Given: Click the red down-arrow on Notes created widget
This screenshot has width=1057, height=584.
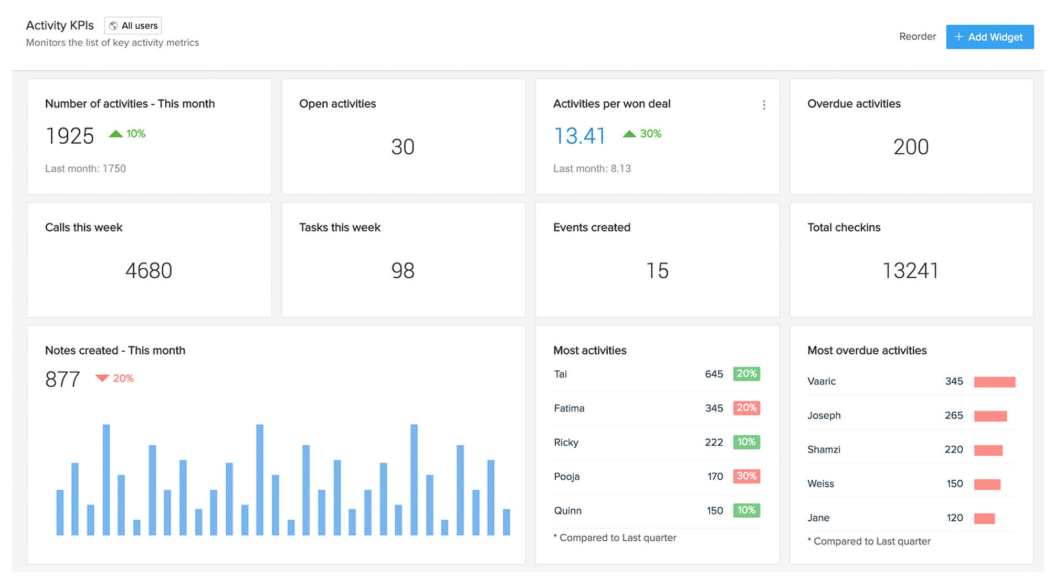Looking at the screenshot, I should point(99,379).
